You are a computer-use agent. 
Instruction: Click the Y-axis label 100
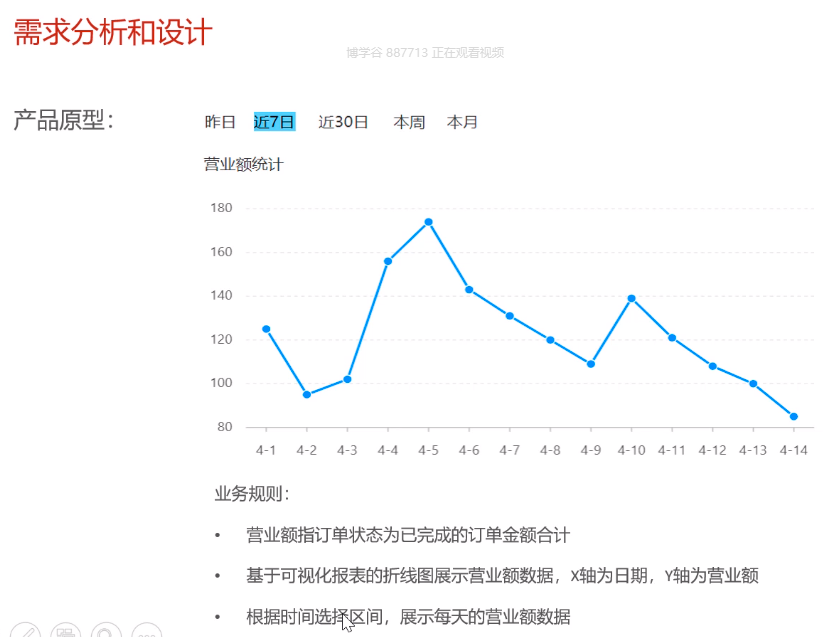221,383
